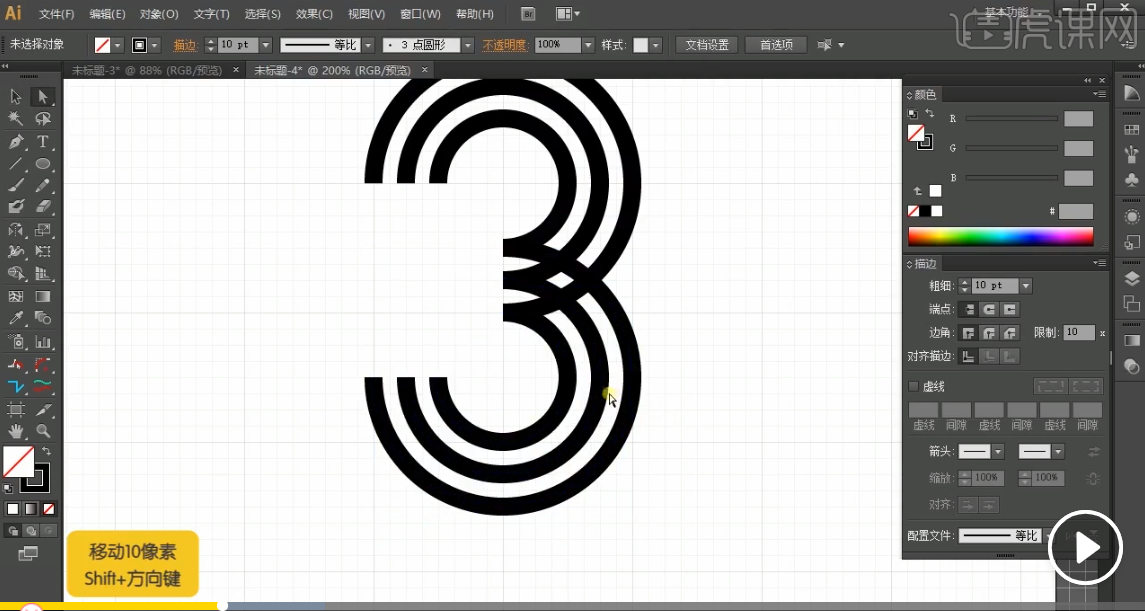Select the Direct Selection arrow tool

pos(43,97)
